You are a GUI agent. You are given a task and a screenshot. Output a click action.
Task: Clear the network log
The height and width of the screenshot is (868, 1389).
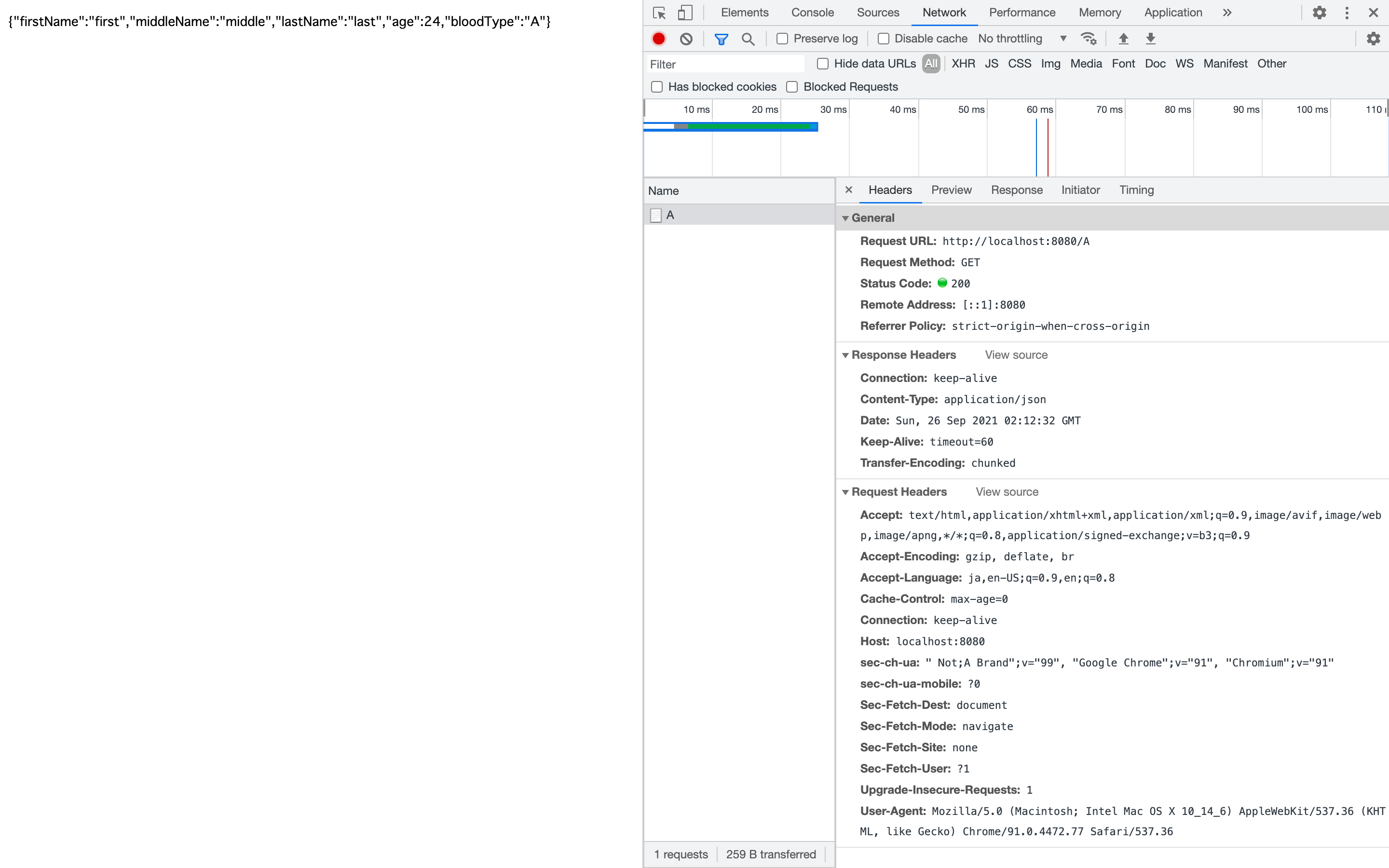[x=686, y=39]
